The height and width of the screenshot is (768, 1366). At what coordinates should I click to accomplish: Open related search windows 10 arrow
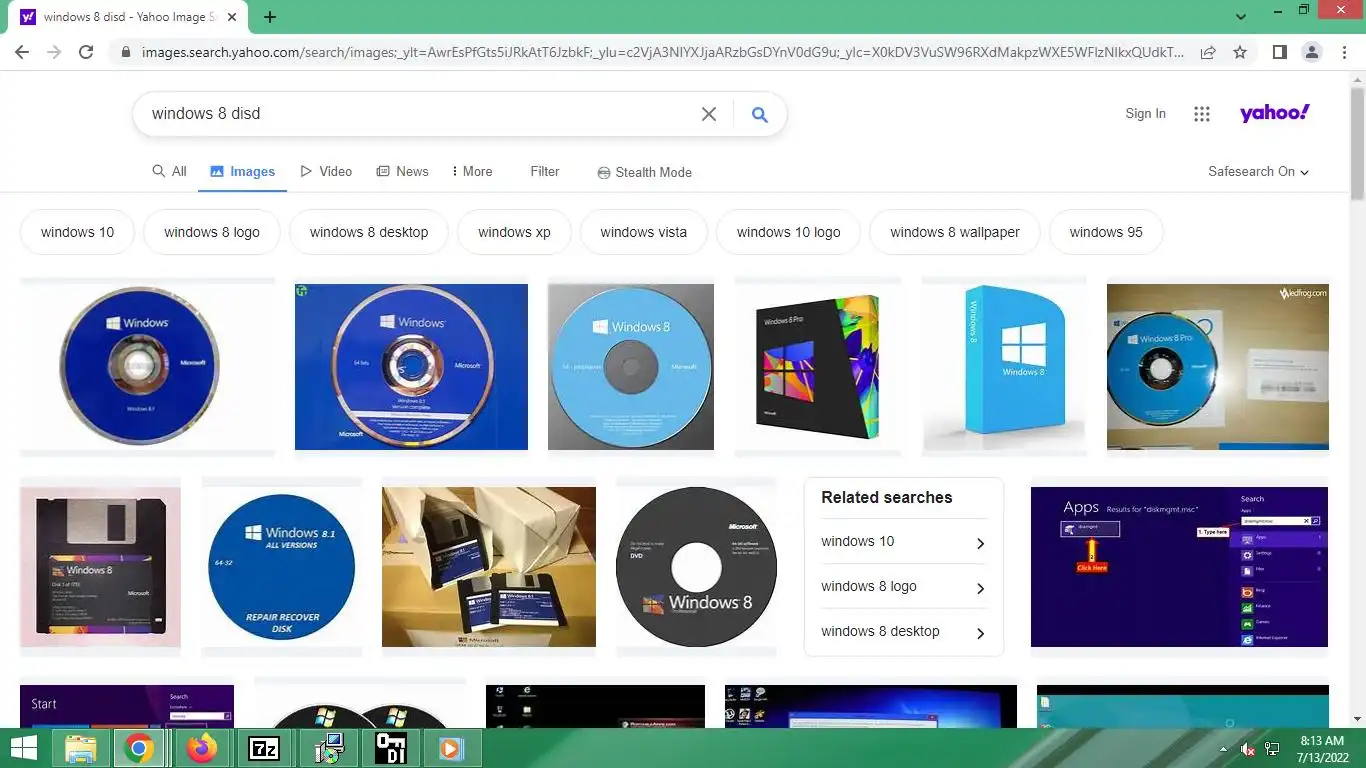[980, 543]
